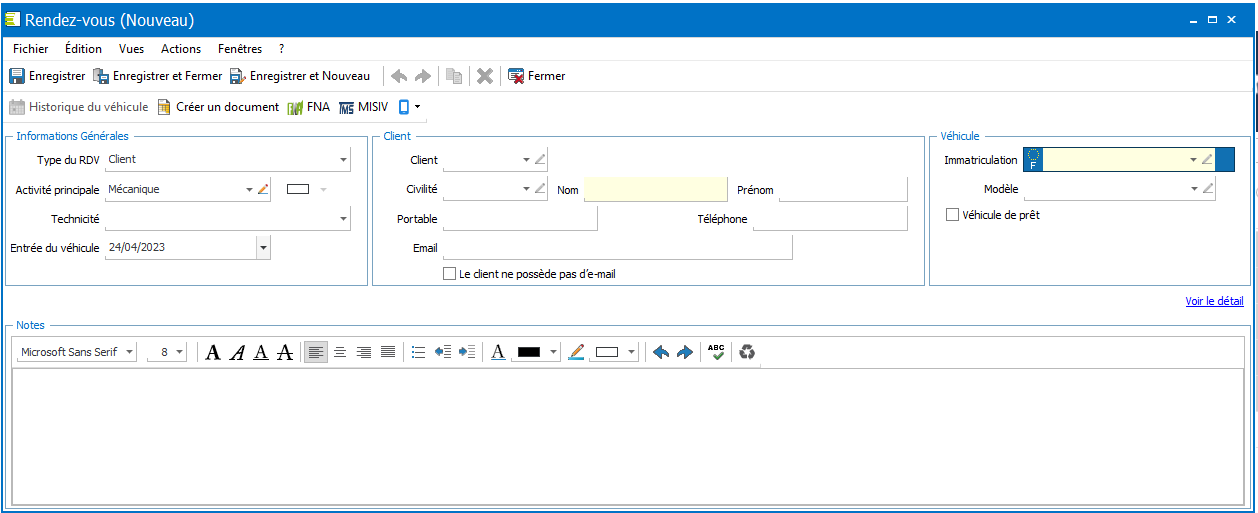Click edit pencil icon beside Client field
This screenshot has width=1258, height=513.
coord(540,159)
